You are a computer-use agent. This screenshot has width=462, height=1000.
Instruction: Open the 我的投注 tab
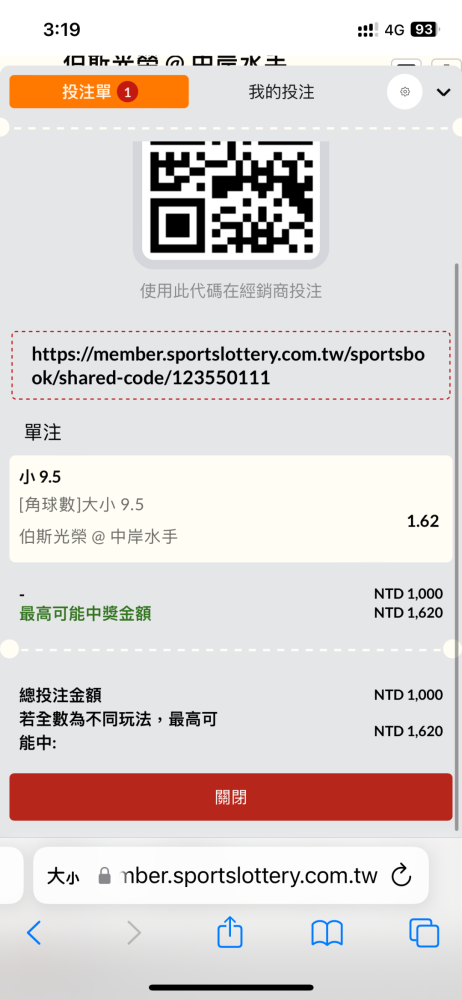tap(281, 92)
